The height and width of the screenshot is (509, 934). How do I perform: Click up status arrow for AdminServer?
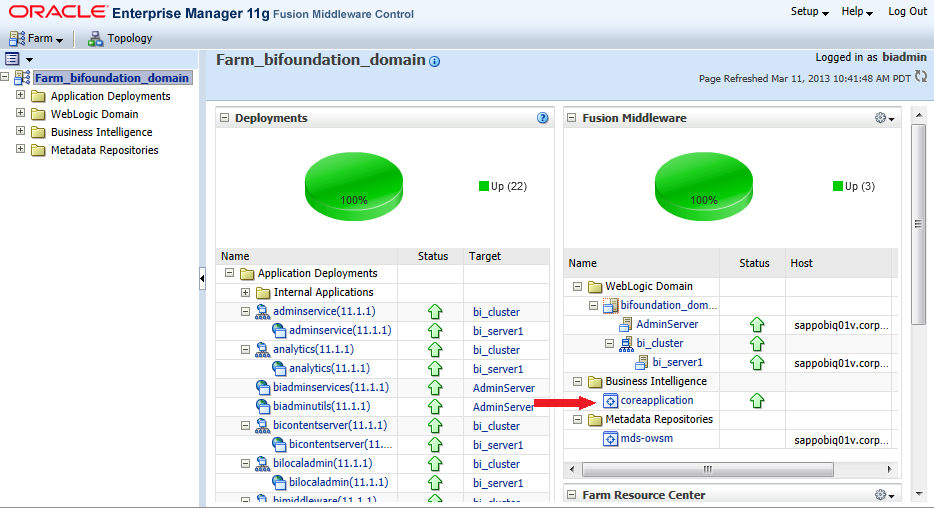click(757, 325)
